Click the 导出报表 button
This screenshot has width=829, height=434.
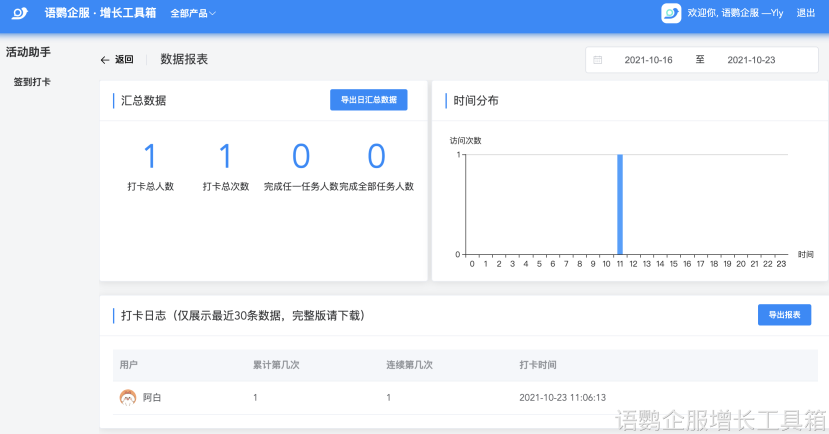pyautogui.click(x=784, y=315)
